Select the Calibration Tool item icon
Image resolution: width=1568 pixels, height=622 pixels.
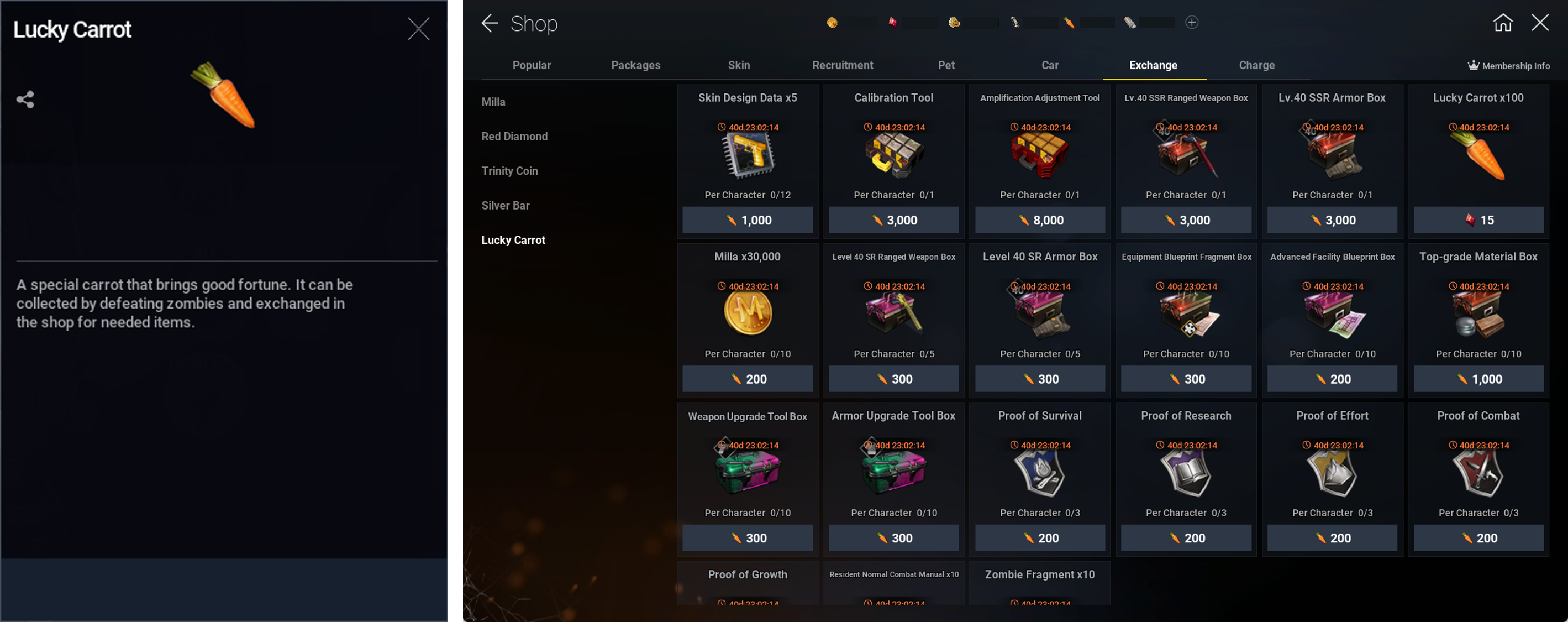tap(893, 156)
